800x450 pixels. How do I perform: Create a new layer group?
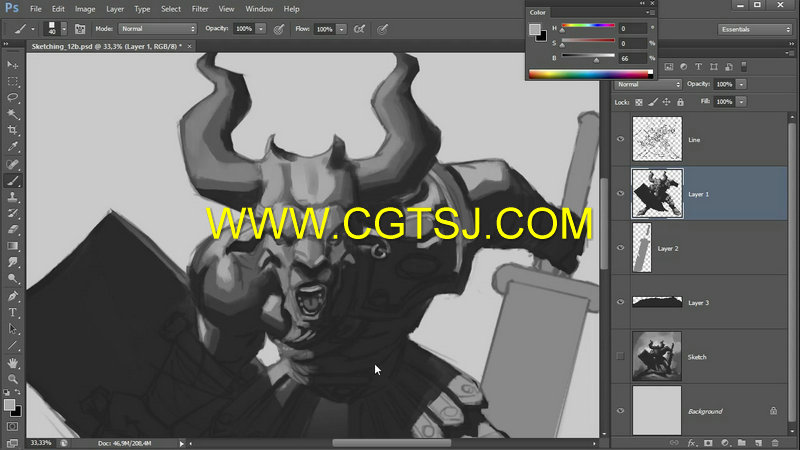coord(741,443)
